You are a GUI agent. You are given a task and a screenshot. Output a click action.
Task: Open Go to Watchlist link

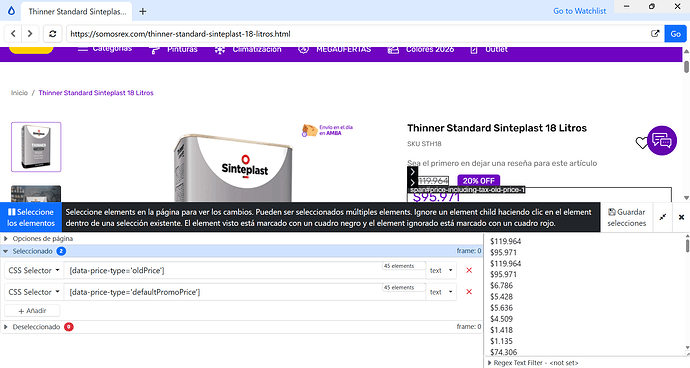(579, 11)
